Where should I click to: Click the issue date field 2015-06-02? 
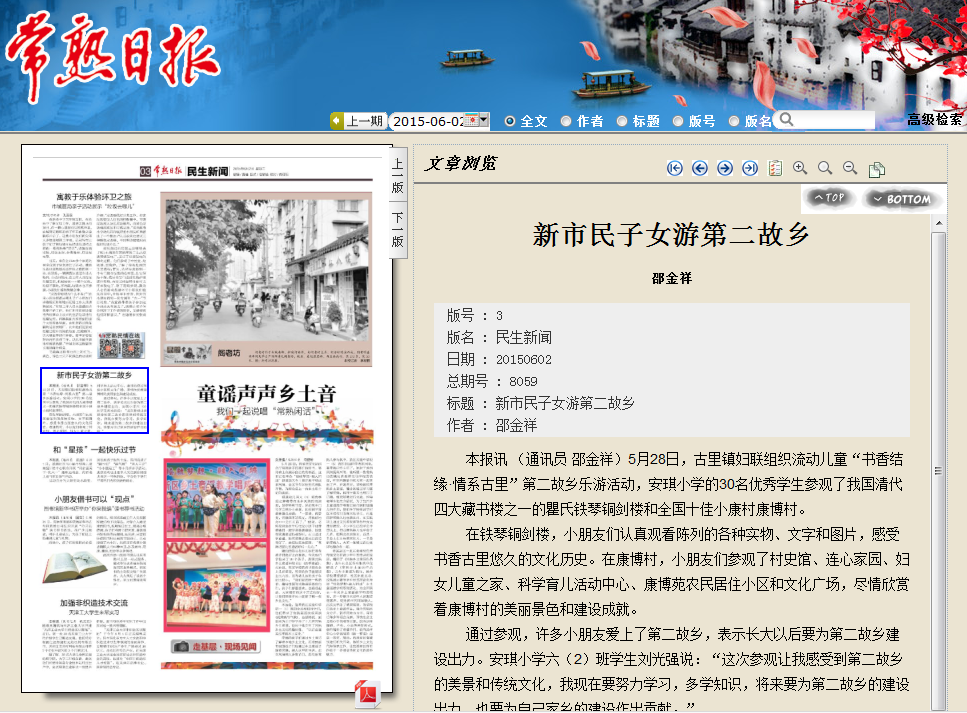428,121
